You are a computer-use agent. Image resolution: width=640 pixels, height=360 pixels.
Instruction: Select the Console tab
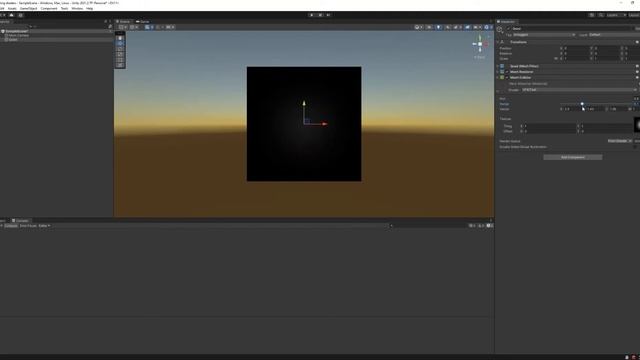tap(20, 220)
